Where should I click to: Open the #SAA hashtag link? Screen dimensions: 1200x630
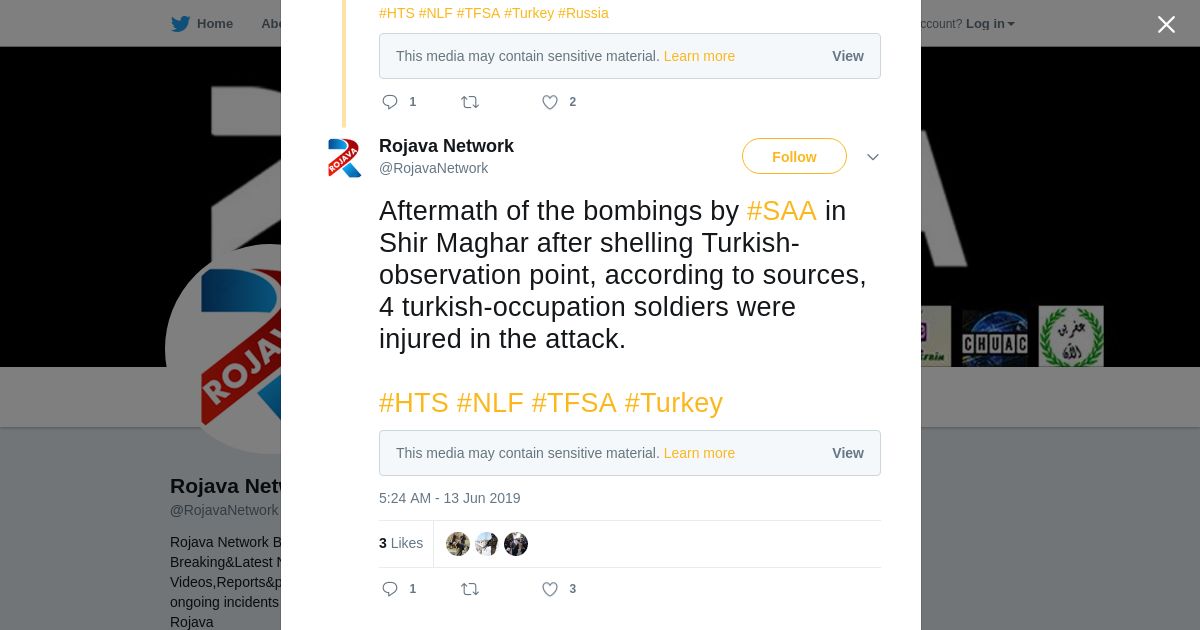[781, 211]
